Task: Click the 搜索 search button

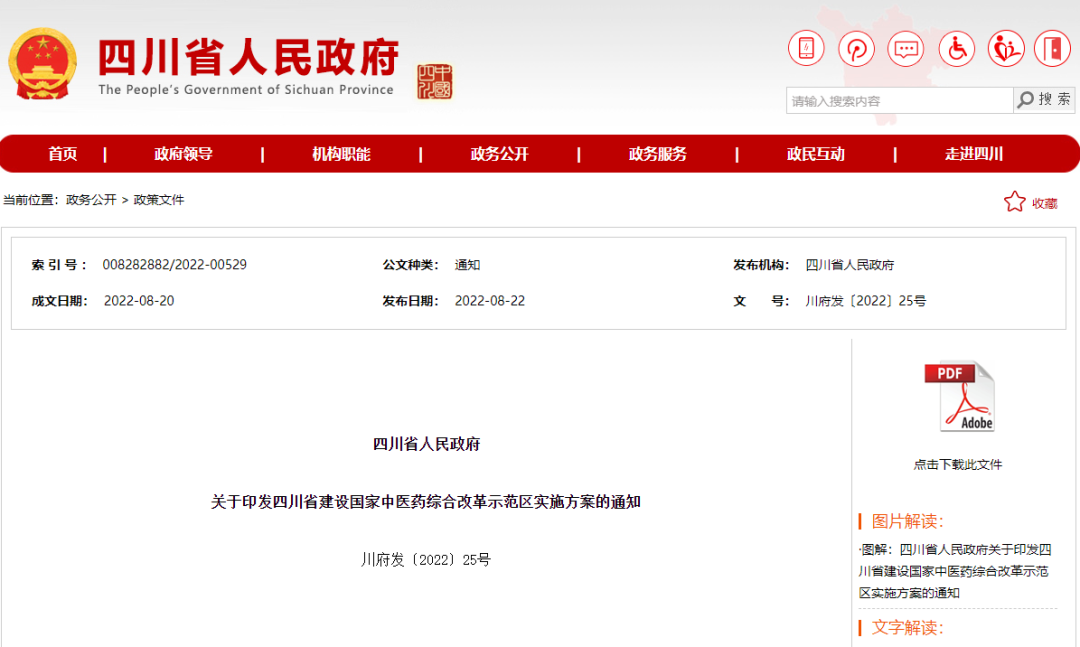Action: (x=1043, y=100)
